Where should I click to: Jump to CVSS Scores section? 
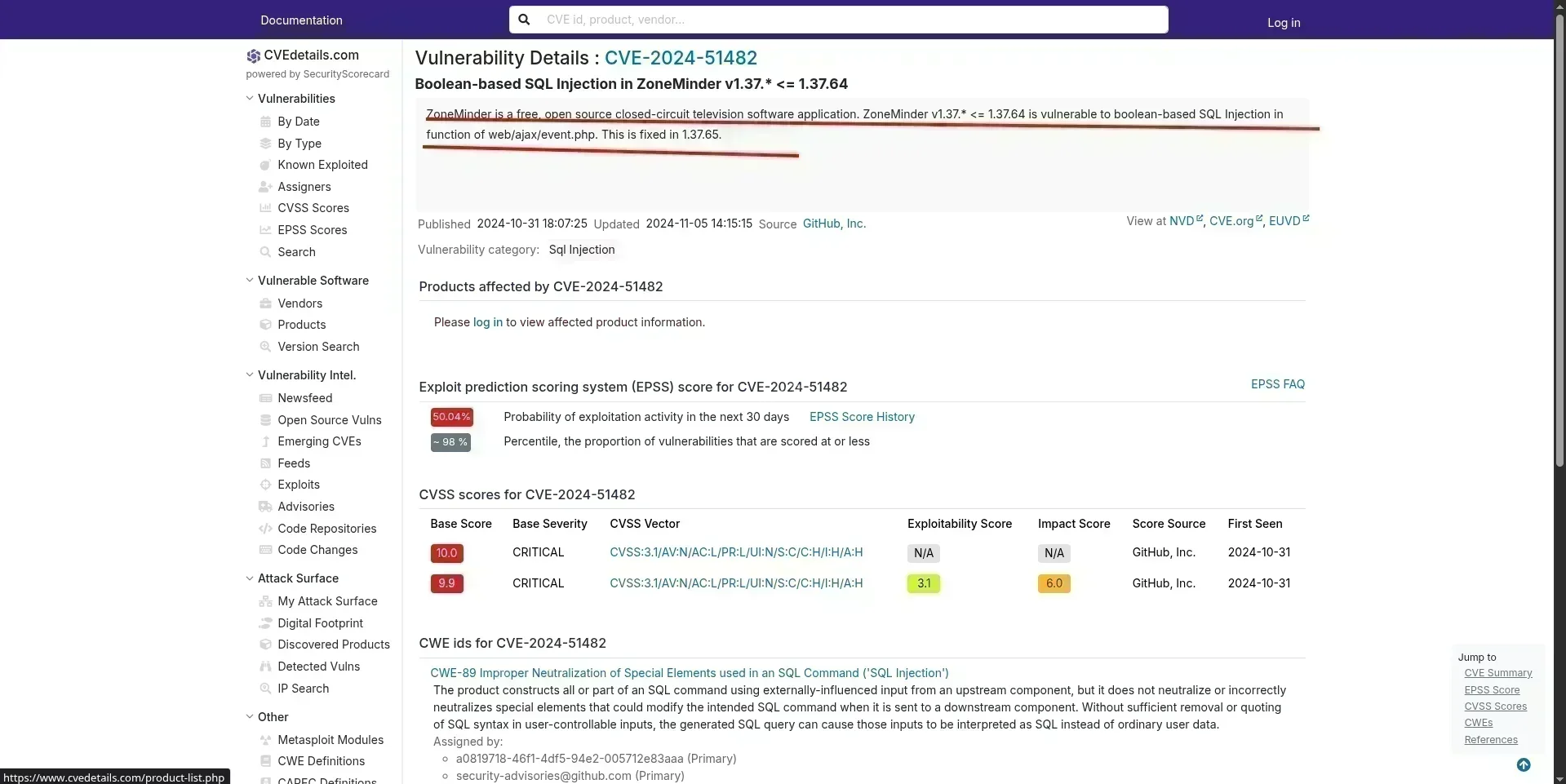(1495, 706)
